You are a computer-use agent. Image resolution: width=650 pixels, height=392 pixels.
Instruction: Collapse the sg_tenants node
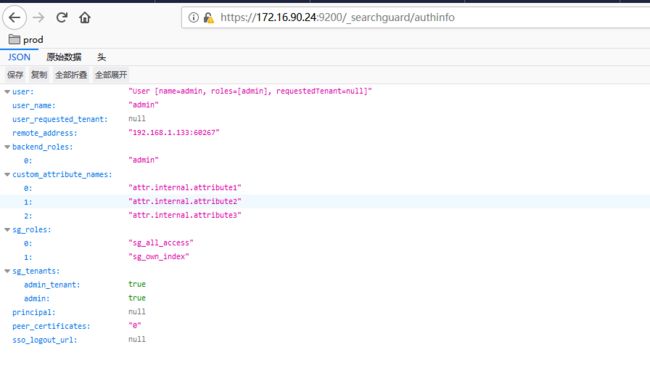pyautogui.click(x=7, y=271)
